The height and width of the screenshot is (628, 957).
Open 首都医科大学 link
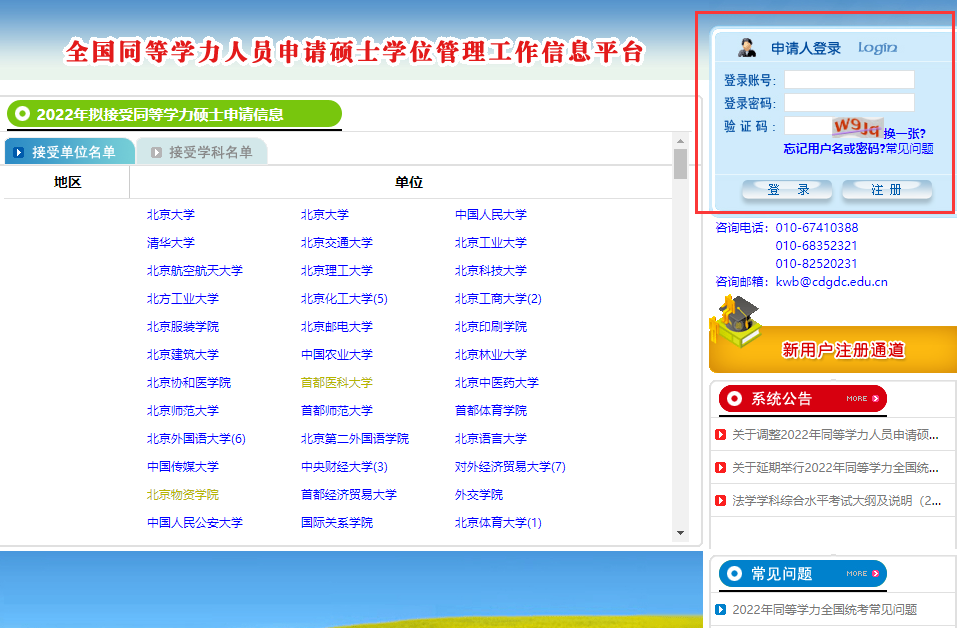coord(337,383)
